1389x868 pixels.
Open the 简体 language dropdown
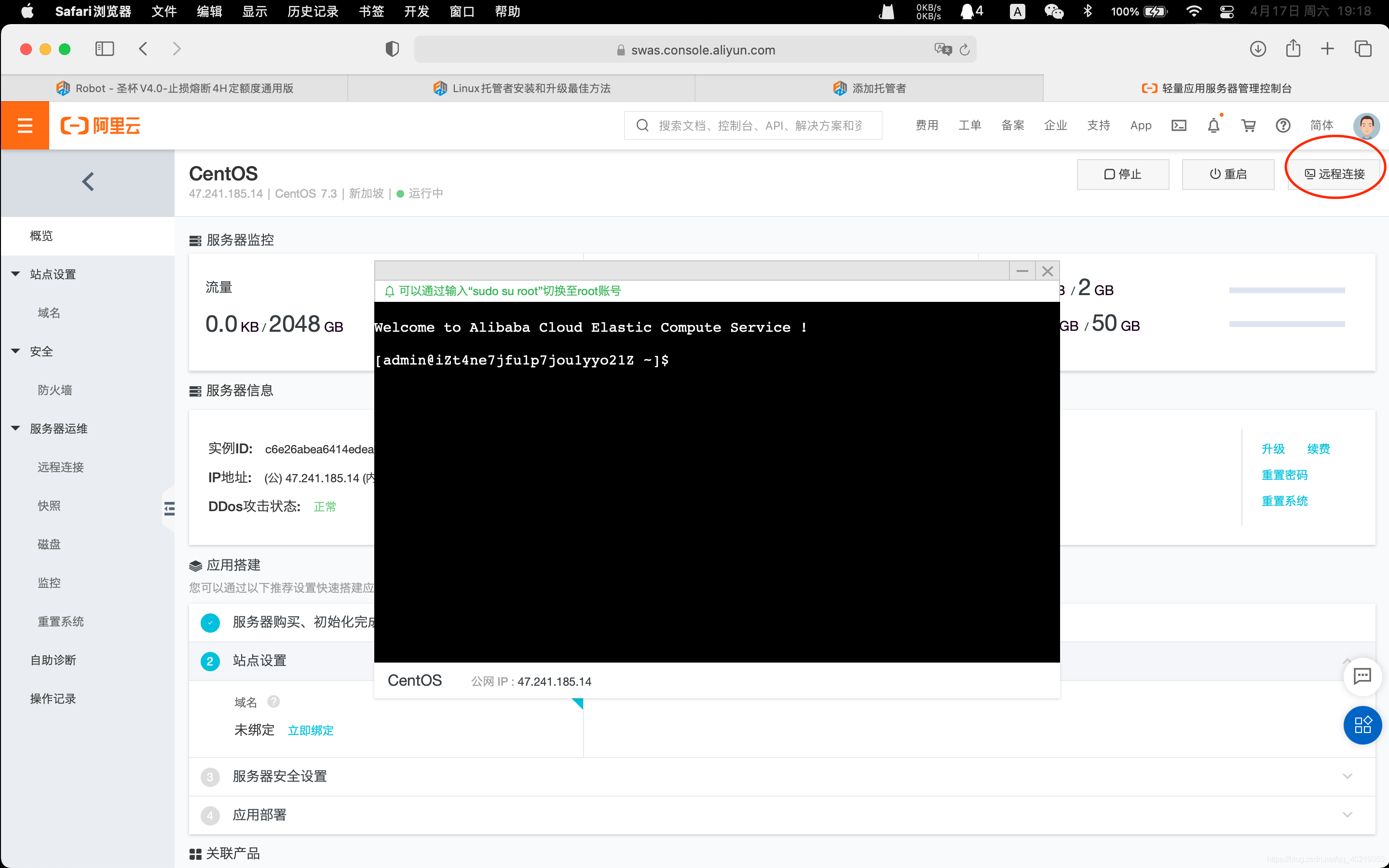[x=1321, y=125]
